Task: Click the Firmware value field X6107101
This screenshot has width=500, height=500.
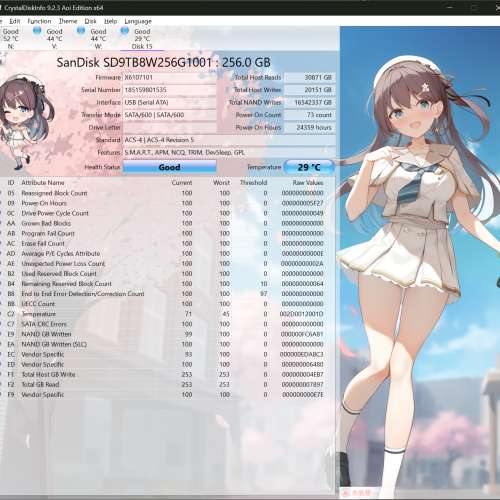Action: [170, 77]
